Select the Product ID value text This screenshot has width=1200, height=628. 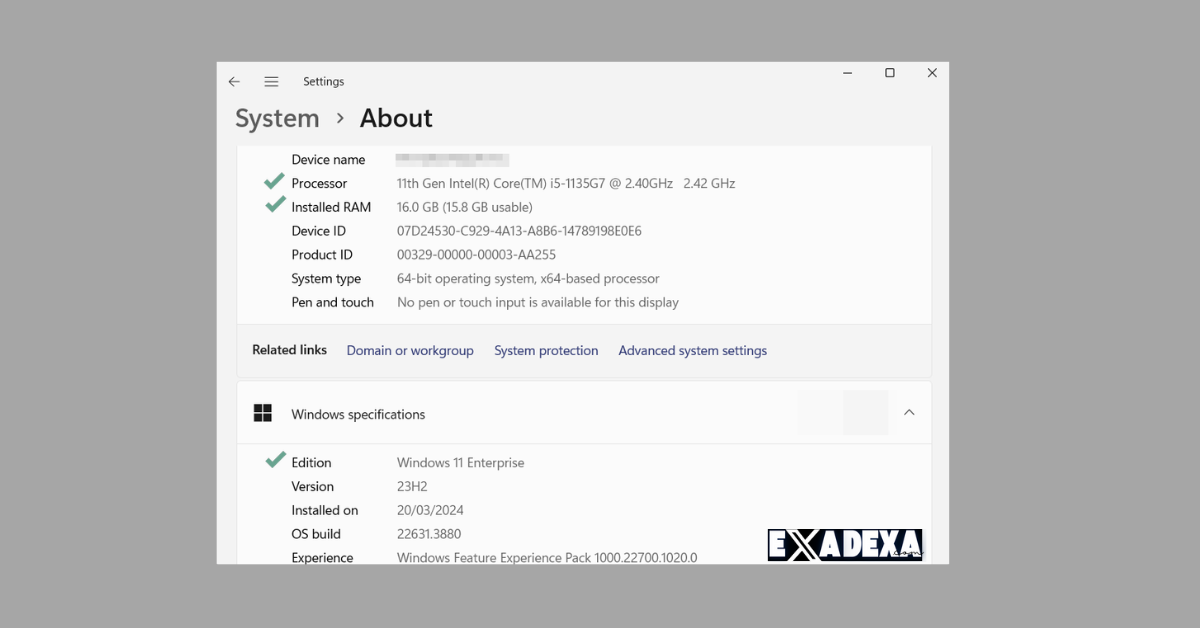[x=474, y=254]
